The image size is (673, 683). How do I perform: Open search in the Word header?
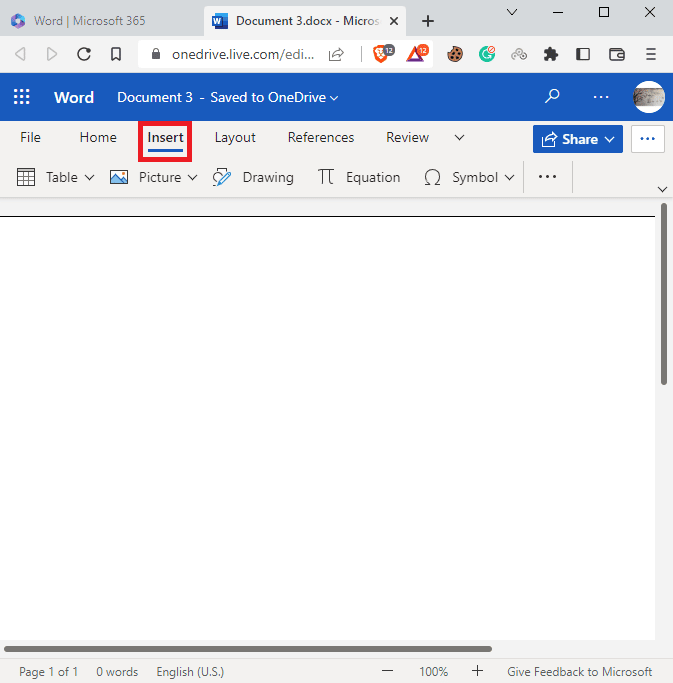[x=552, y=96]
